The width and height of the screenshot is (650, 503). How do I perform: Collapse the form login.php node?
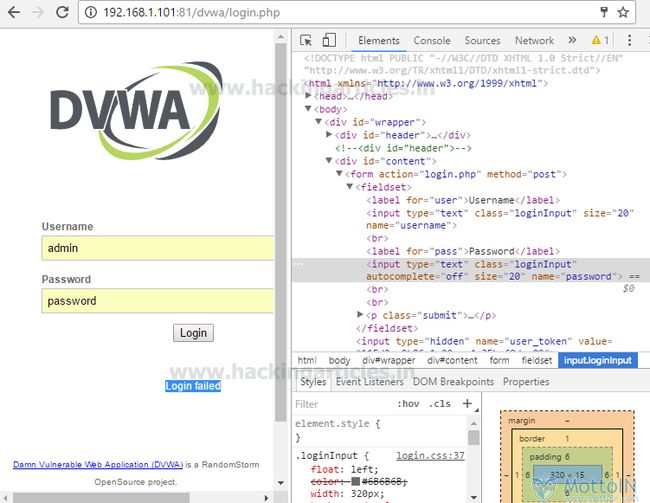[339, 173]
